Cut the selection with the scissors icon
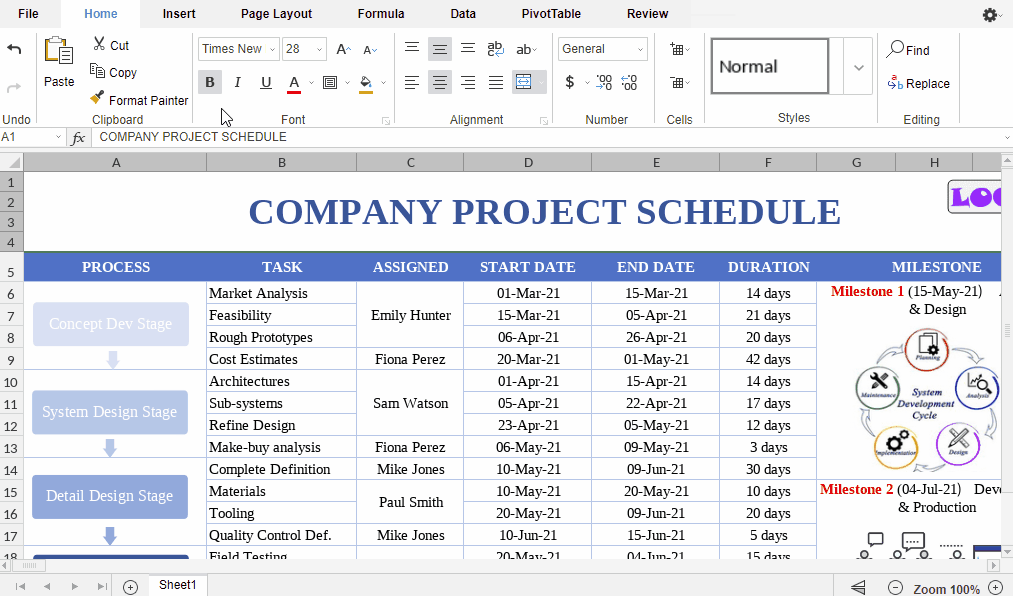Viewport: 1013px width, 596px height. [110, 45]
